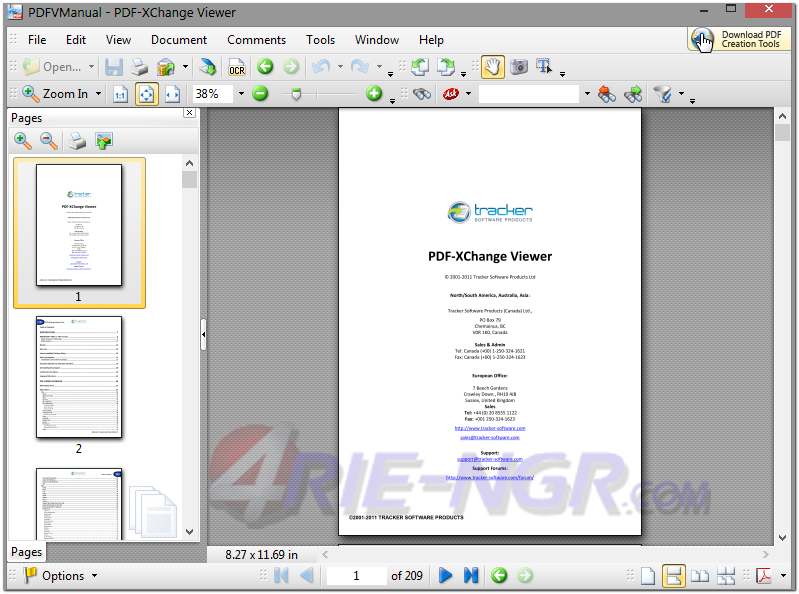This screenshot has height=594, width=799.
Task: Open the Edit menu
Action: coord(76,40)
